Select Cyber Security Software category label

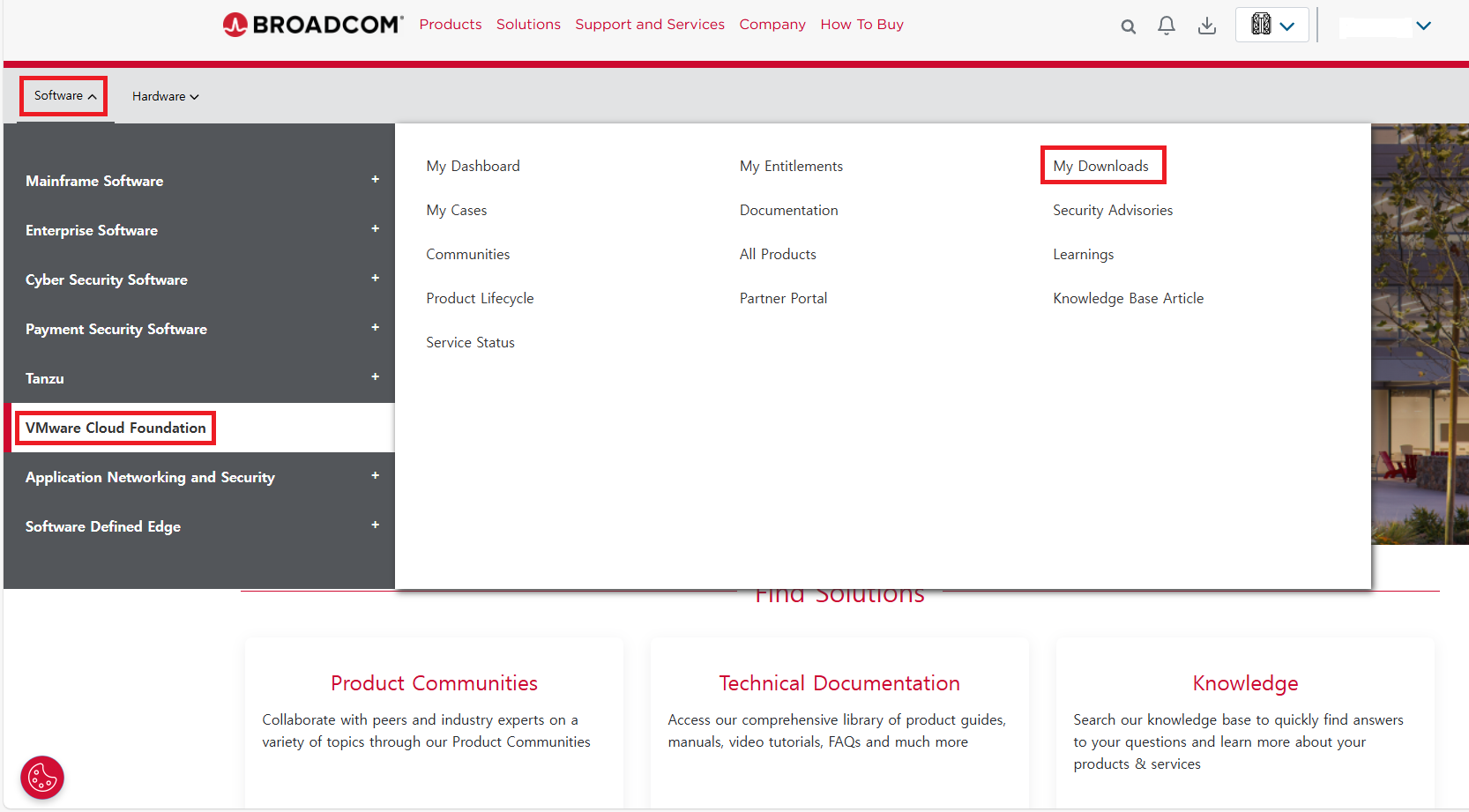[107, 279]
